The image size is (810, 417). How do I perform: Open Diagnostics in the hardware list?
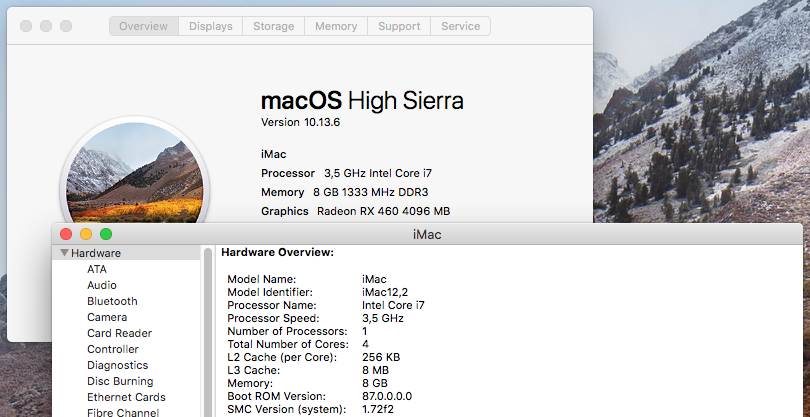[x=117, y=365]
